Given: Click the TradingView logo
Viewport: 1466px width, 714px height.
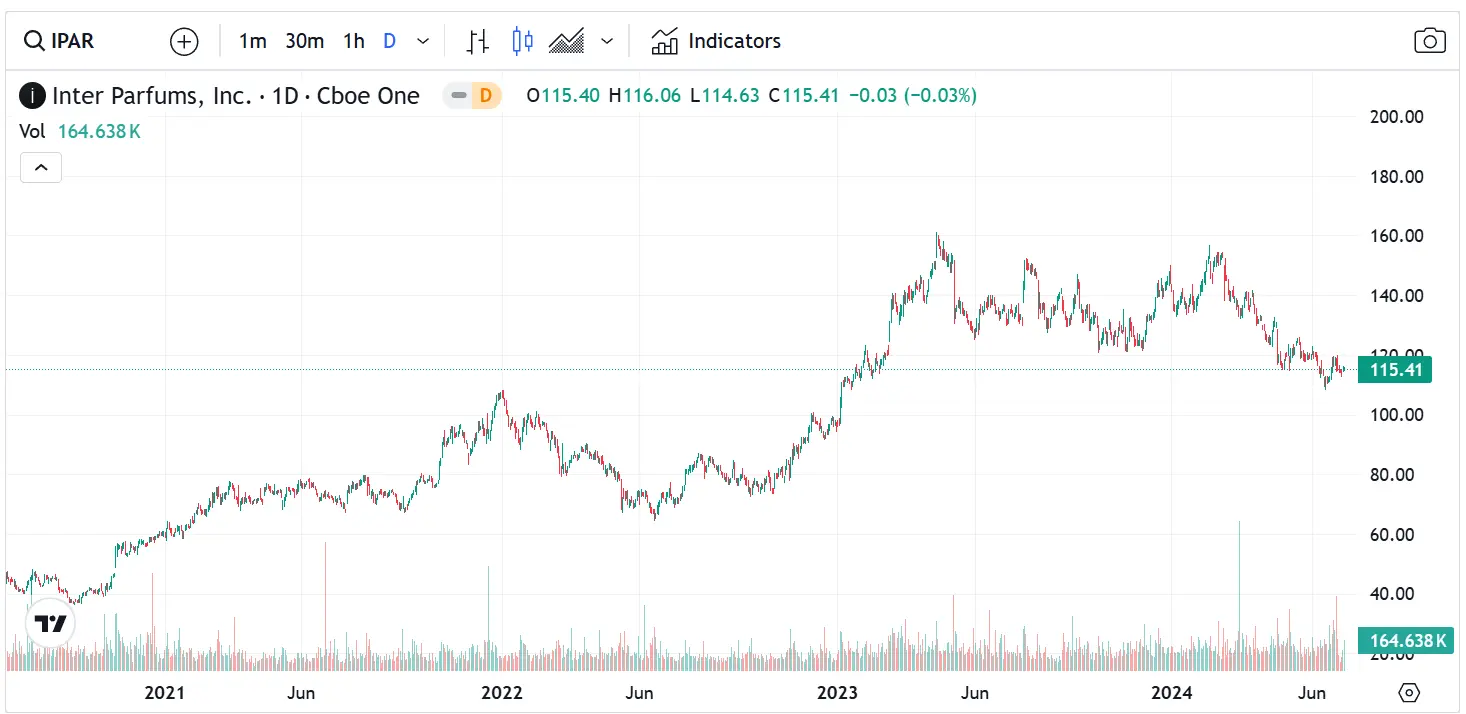Looking at the screenshot, I should pyautogui.click(x=51, y=625).
